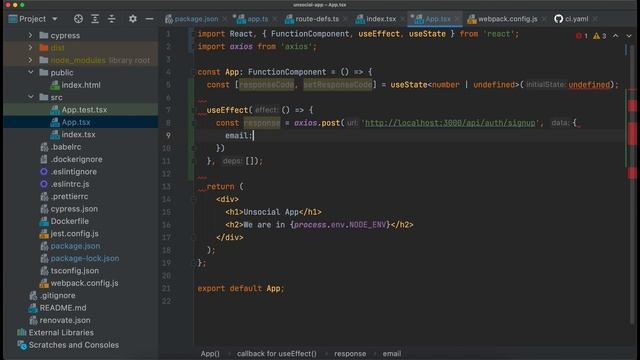Click the warnings count indicator icon
This screenshot has height=360, width=640.
(596, 36)
